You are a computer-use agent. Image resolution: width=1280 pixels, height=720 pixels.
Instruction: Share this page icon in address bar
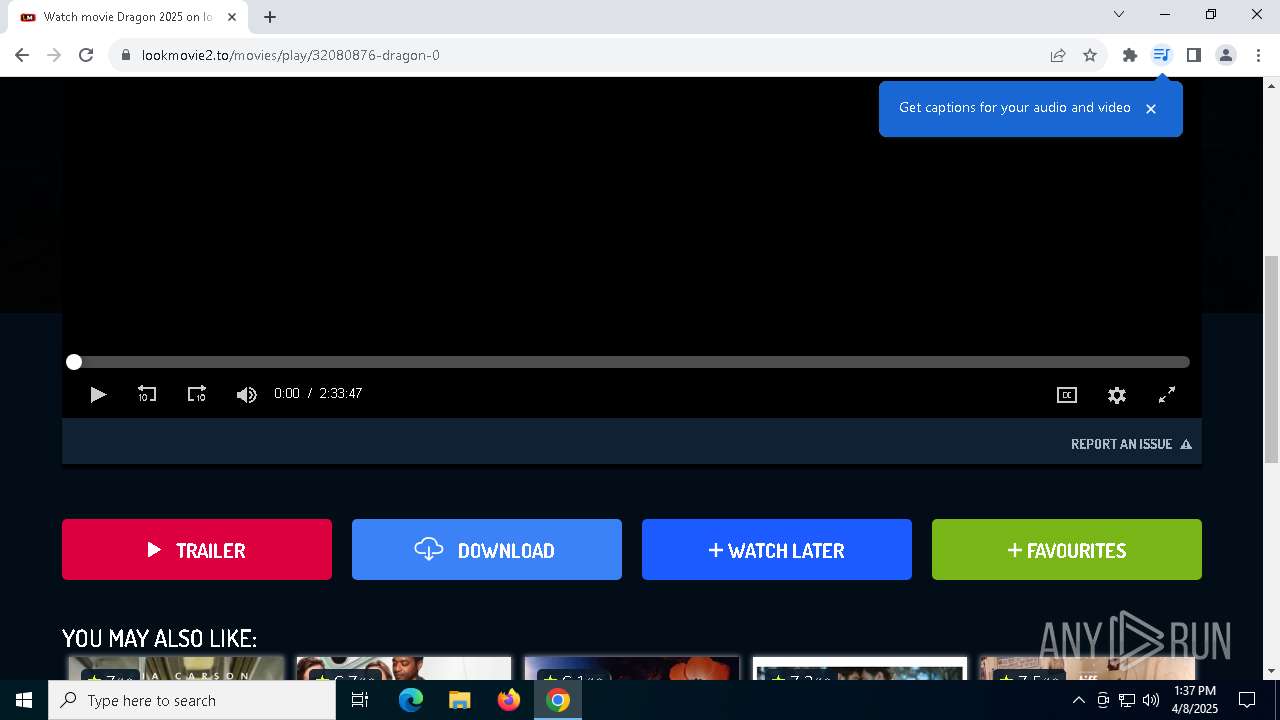tap(1058, 55)
